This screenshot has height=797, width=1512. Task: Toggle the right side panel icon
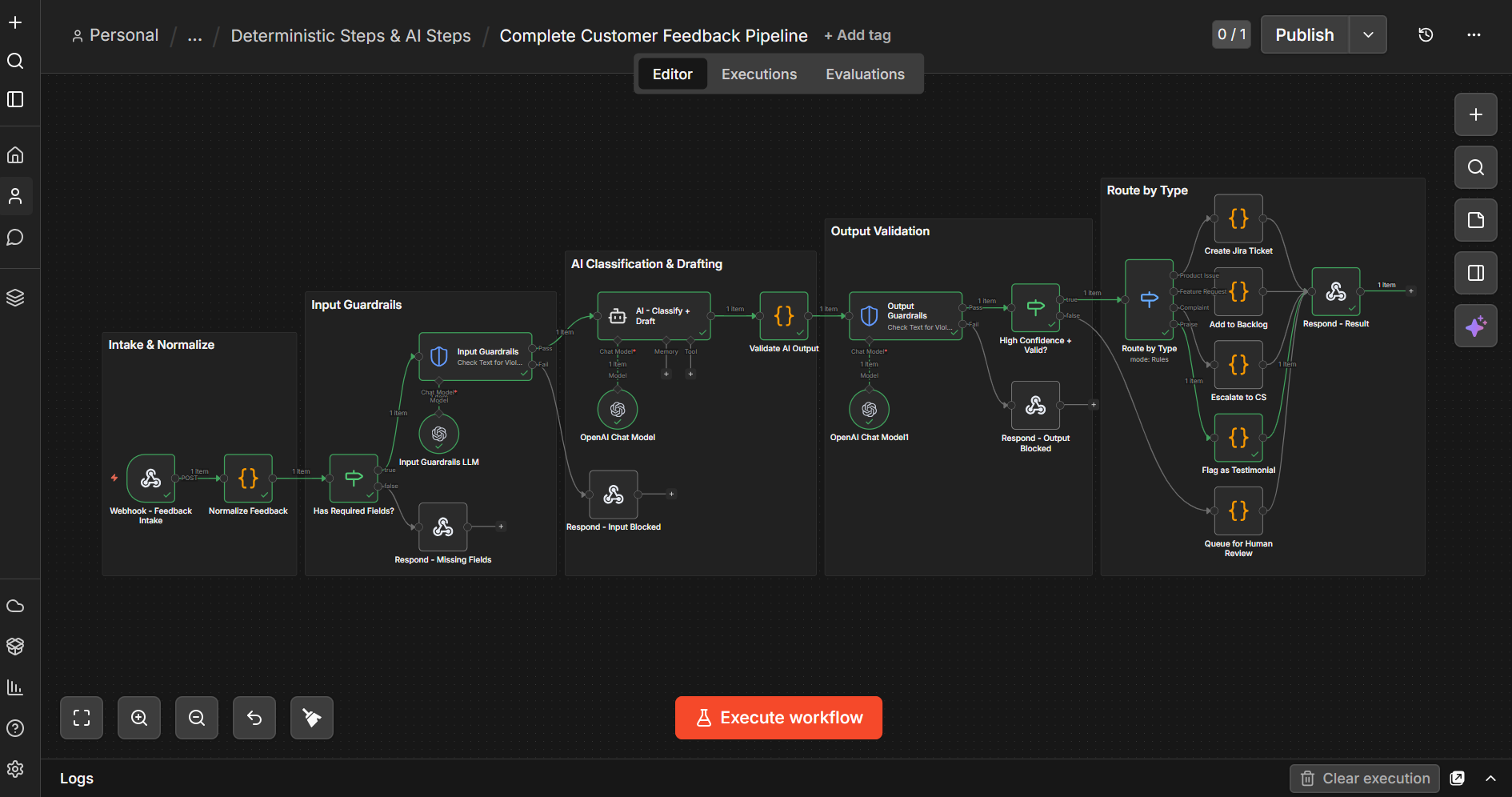(x=1475, y=274)
